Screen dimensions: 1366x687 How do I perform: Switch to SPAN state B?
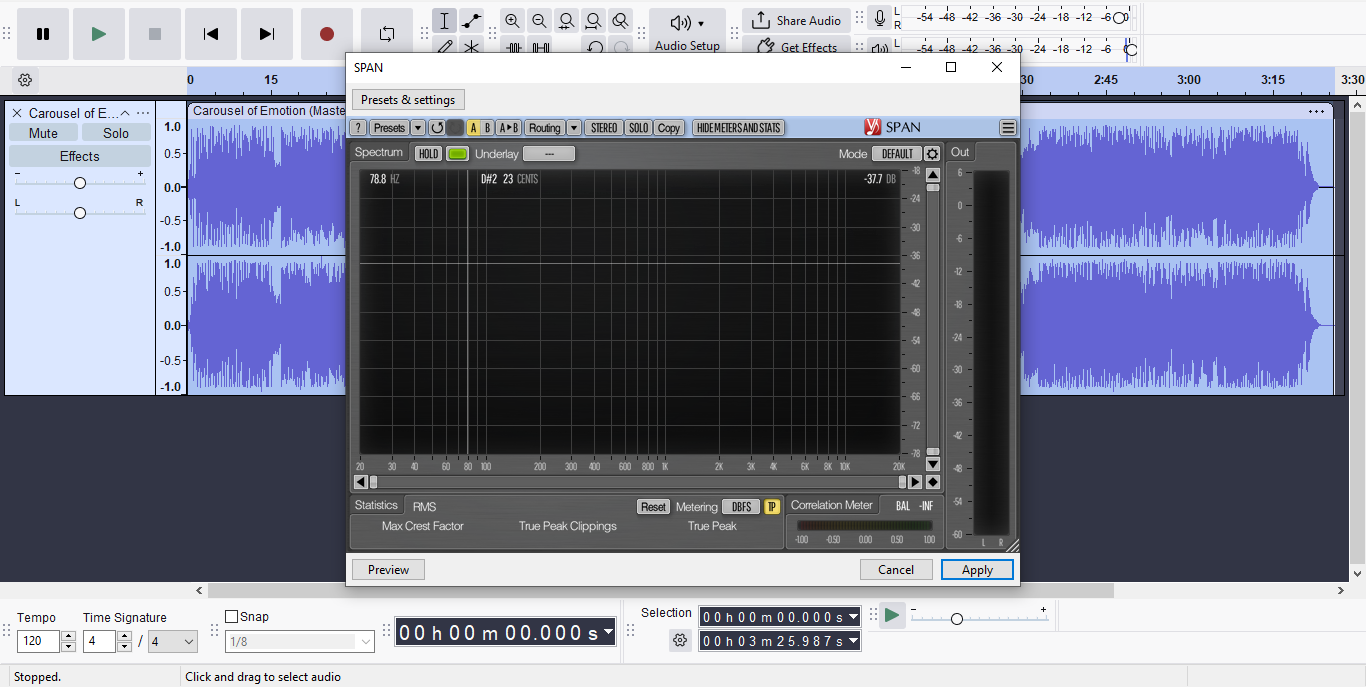pos(487,128)
